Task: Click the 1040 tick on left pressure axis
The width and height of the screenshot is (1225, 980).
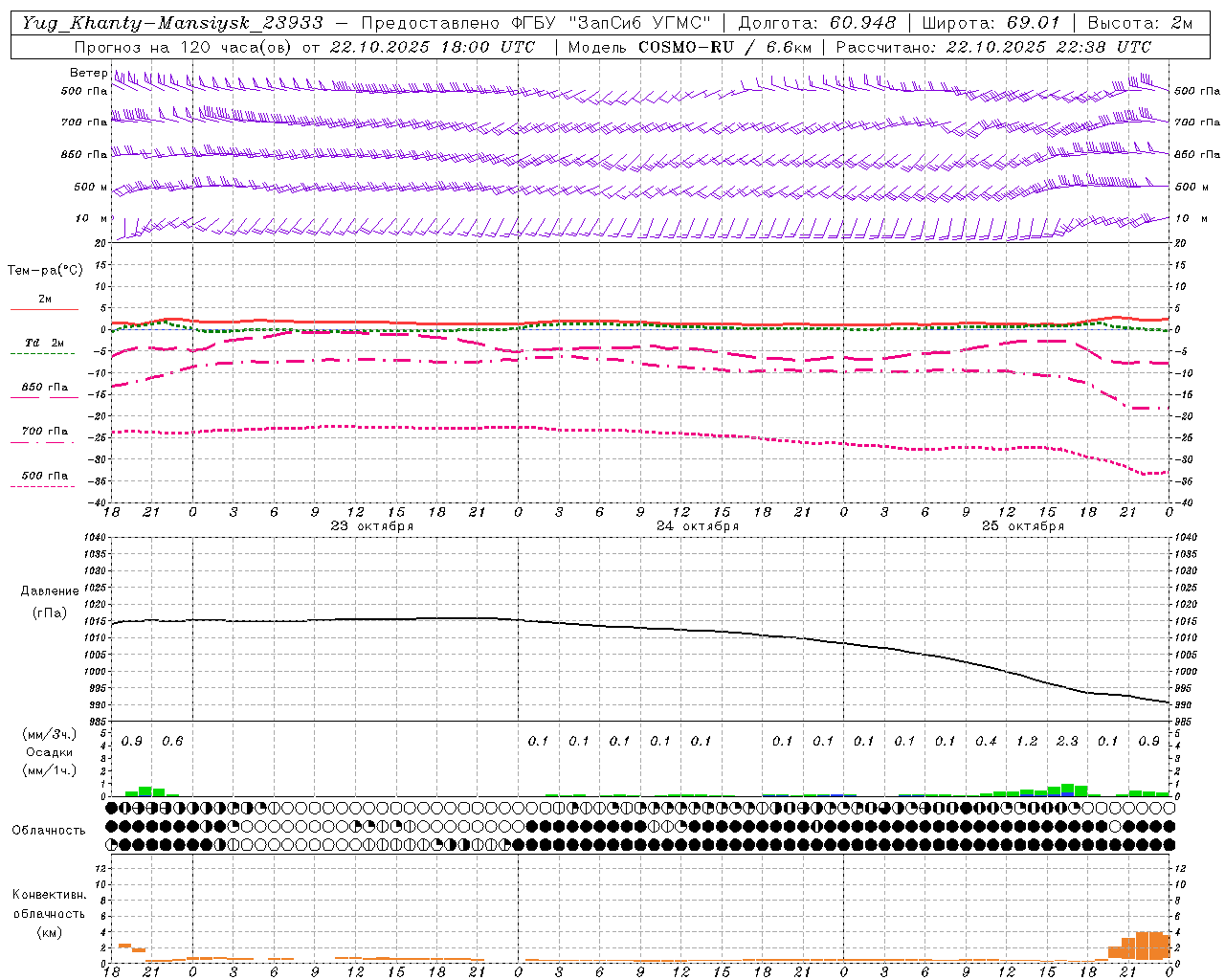Action: [97, 537]
